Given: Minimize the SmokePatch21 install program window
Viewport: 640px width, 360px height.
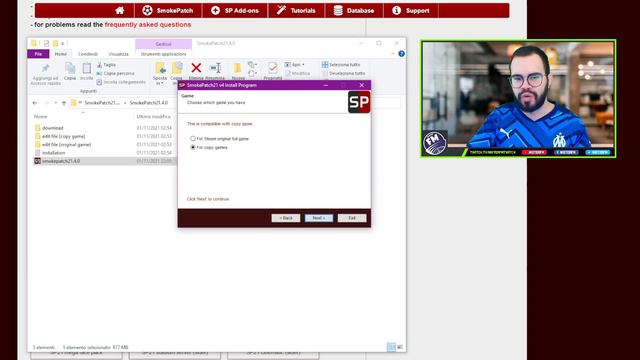Looking at the screenshot, I should pos(326,85).
